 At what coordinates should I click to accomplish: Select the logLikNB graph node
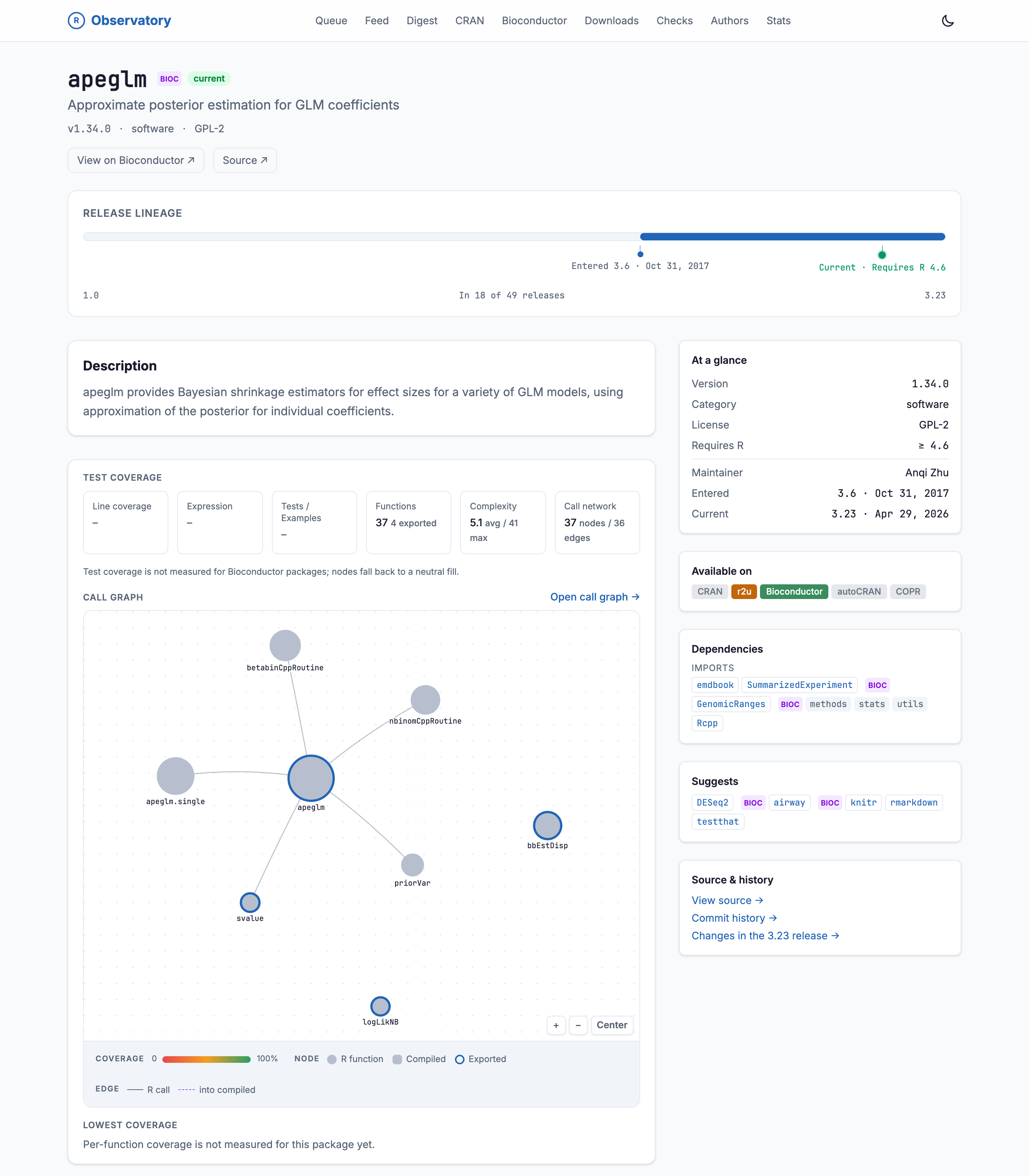(380, 1006)
